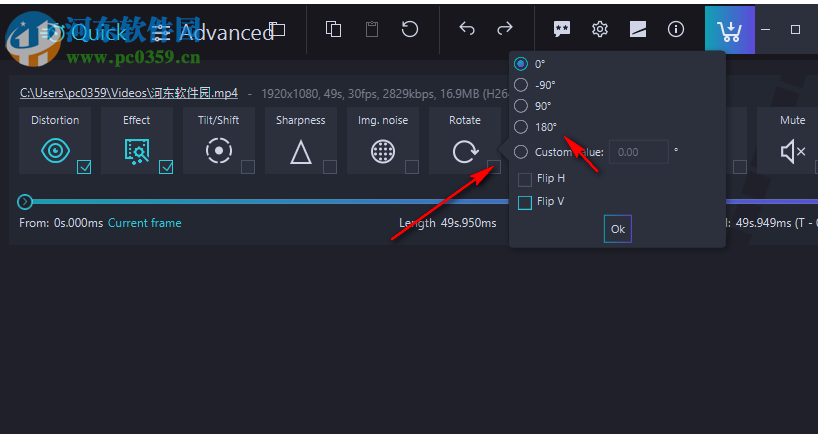818x434 pixels.
Task: Open the info about icon
Action: [x=676, y=29]
